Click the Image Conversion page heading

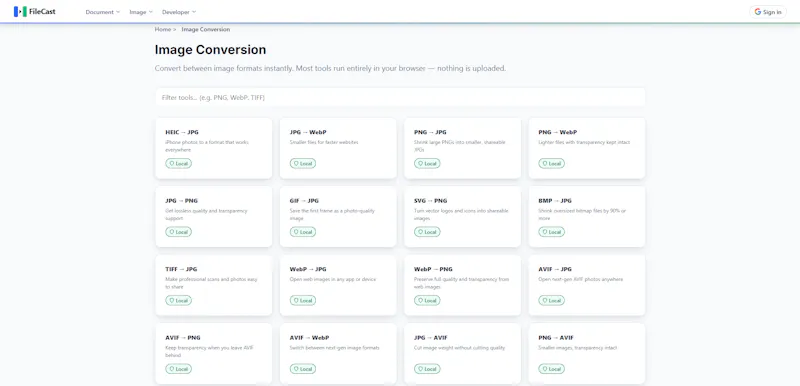coord(210,50)
